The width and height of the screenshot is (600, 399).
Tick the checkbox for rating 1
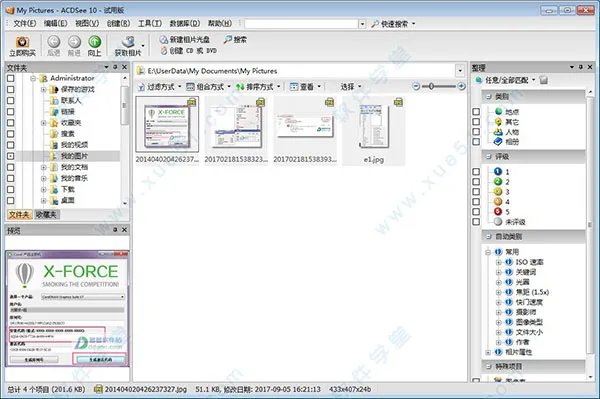pyautogui.click(x=476, y=172)
